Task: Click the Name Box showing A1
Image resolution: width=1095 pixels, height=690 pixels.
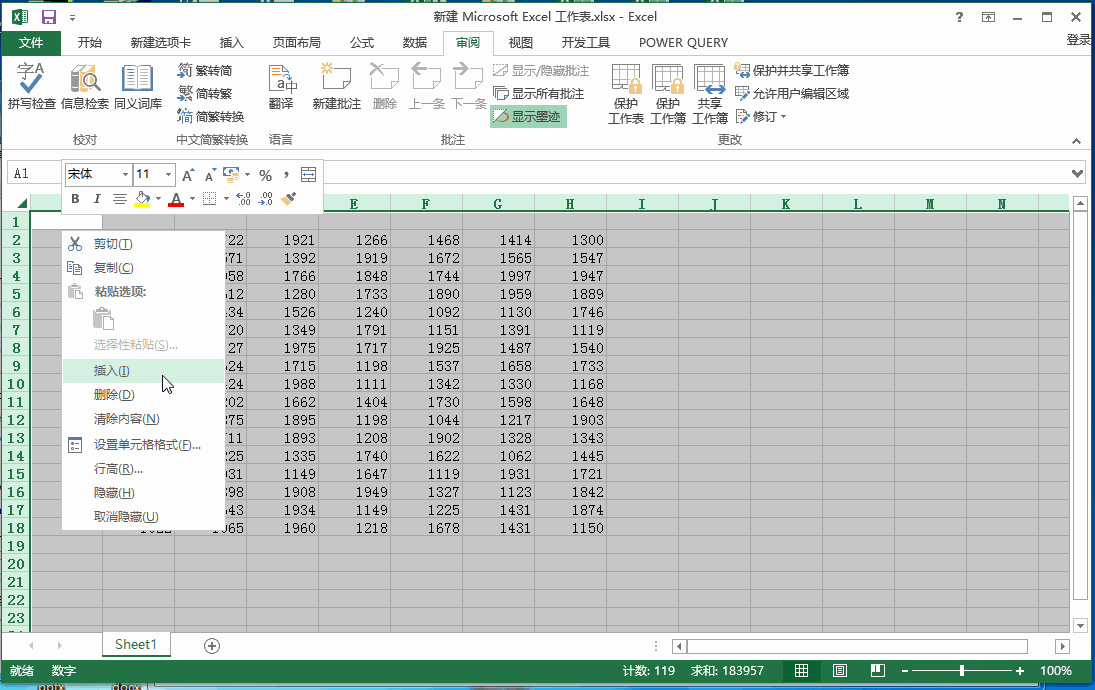Action: [34, 173]
